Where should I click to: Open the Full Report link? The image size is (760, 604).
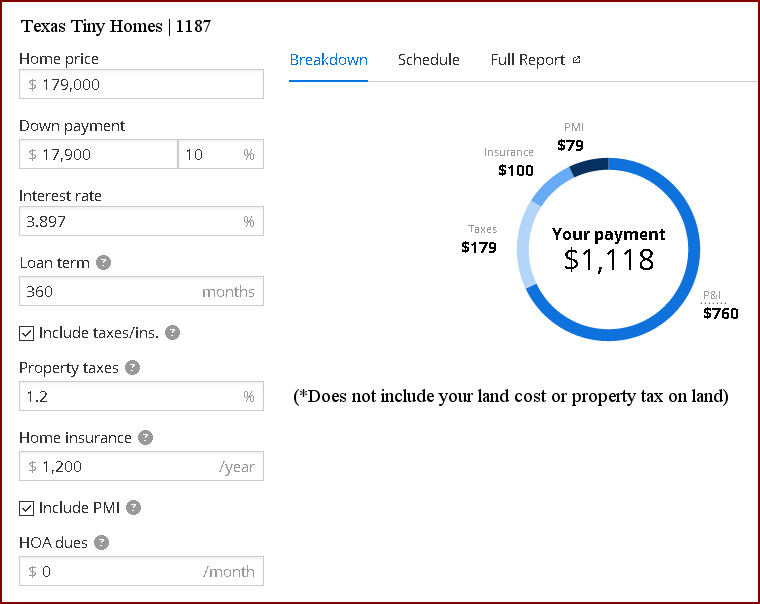point(528,60)
